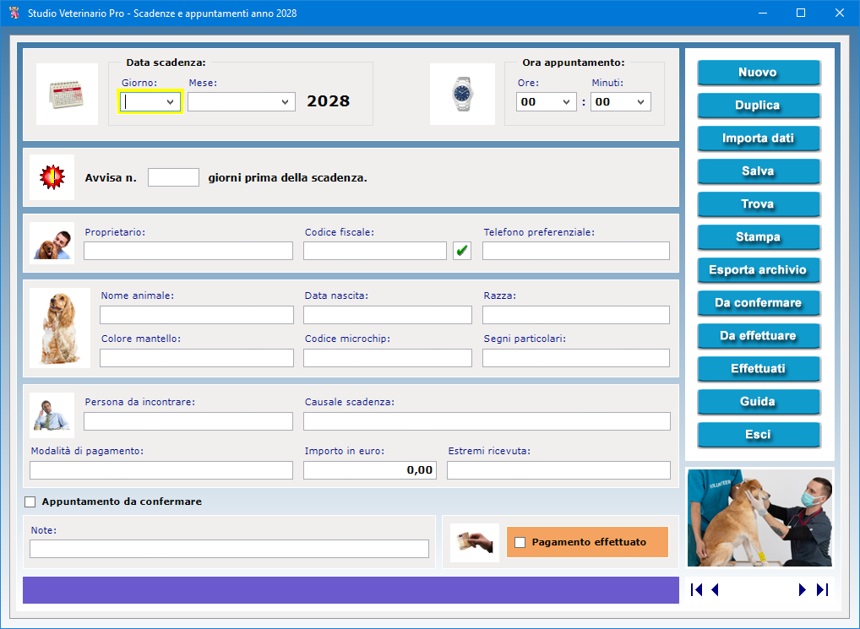Search using Trova button
The height and width of the screenshot is (629, 860).
coord(759,204)
